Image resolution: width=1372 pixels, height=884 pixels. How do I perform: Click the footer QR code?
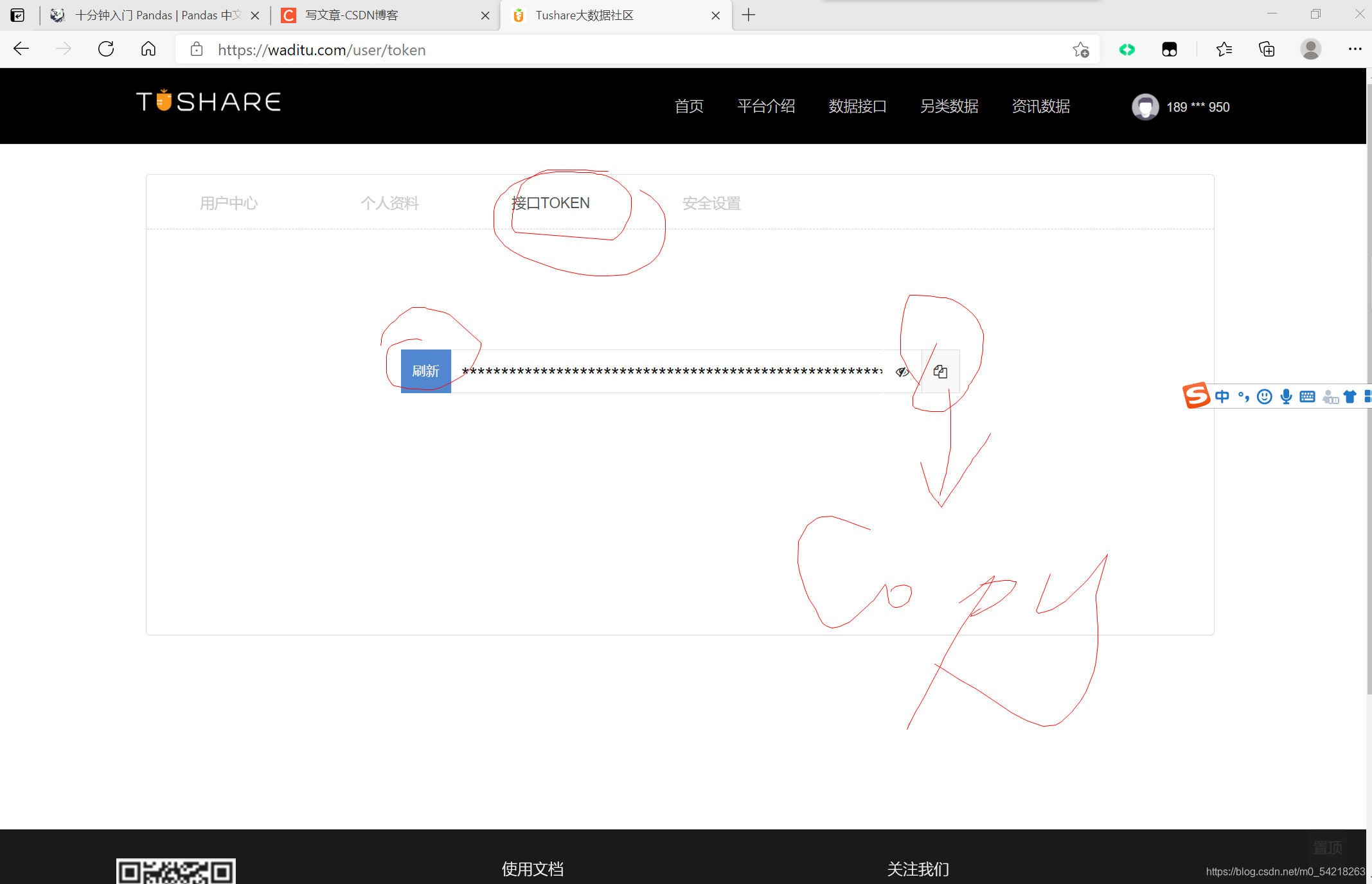[x=176, y=871]
